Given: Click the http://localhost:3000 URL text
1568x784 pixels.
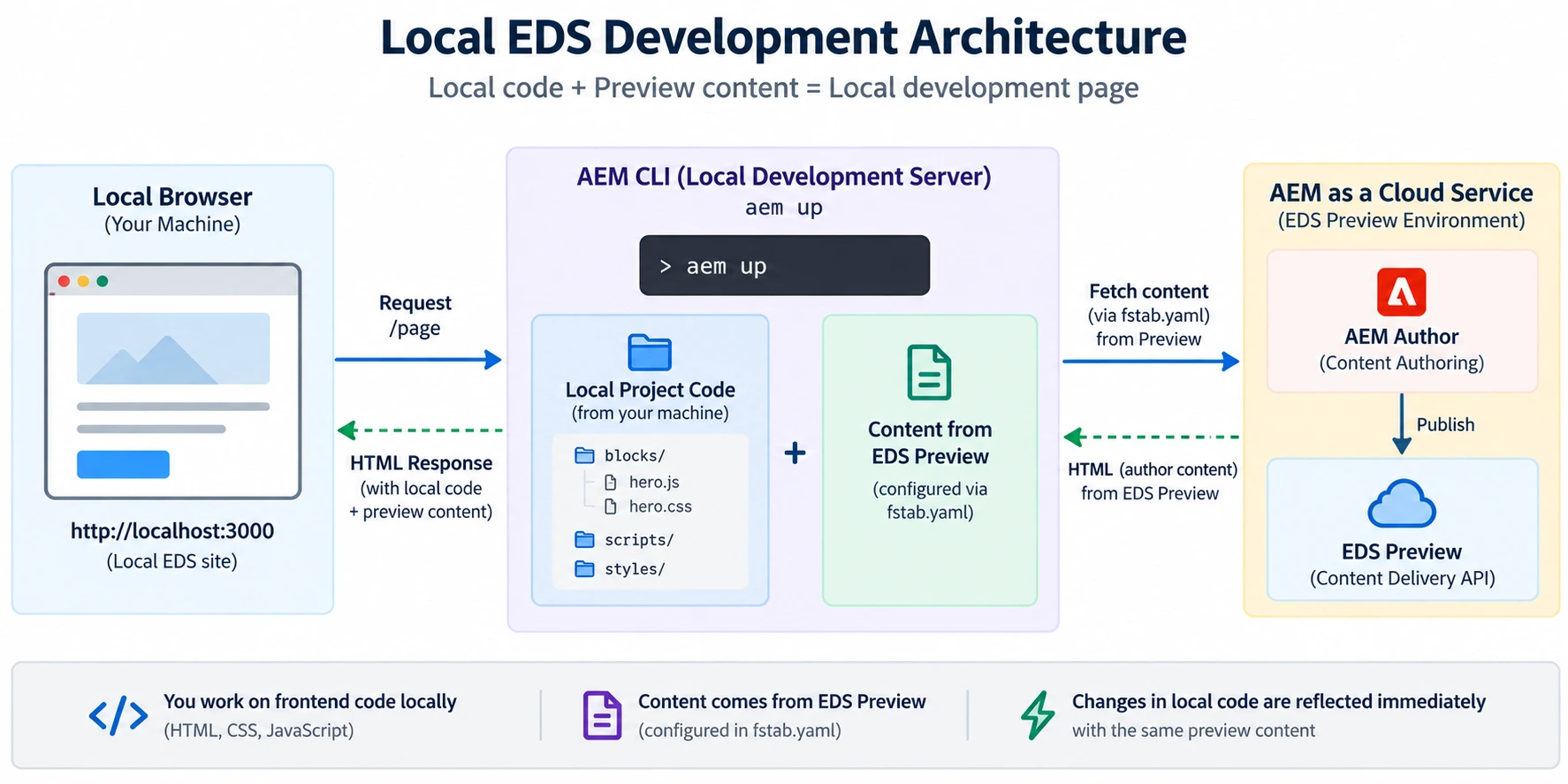Looking at the screenshot, I should tap(172, 531).
